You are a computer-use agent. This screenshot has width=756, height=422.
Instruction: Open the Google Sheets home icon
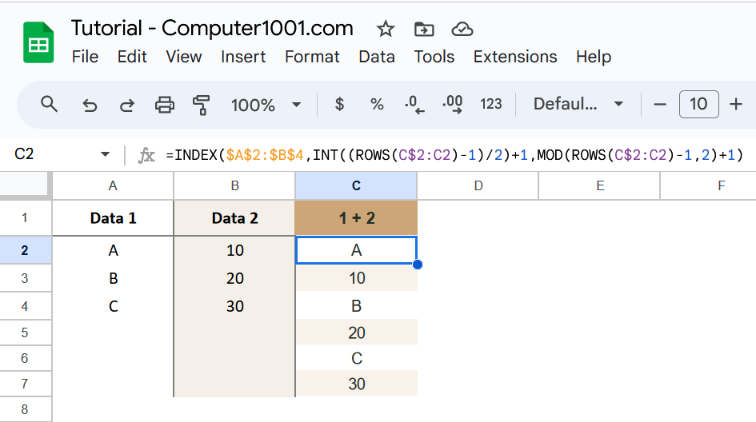coord(39,42)
